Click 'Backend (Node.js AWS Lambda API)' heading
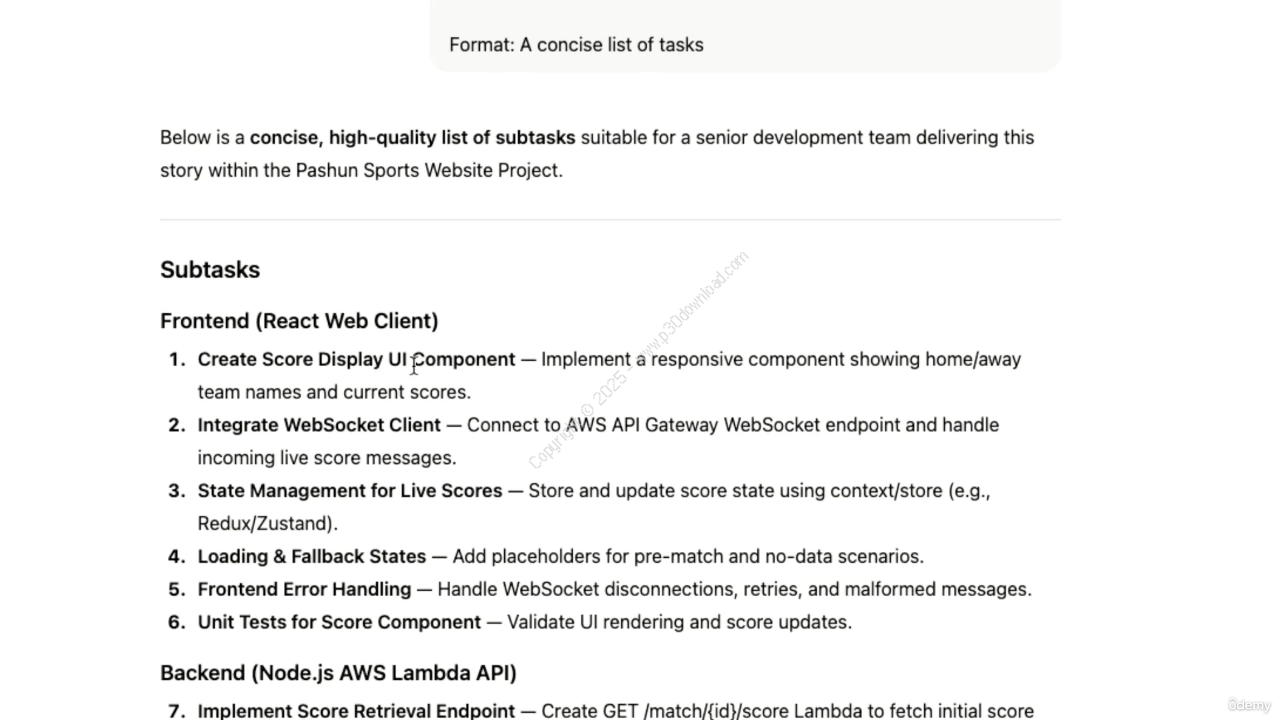Viewport: 1280px width, 720px height. (x=338, y=673)
